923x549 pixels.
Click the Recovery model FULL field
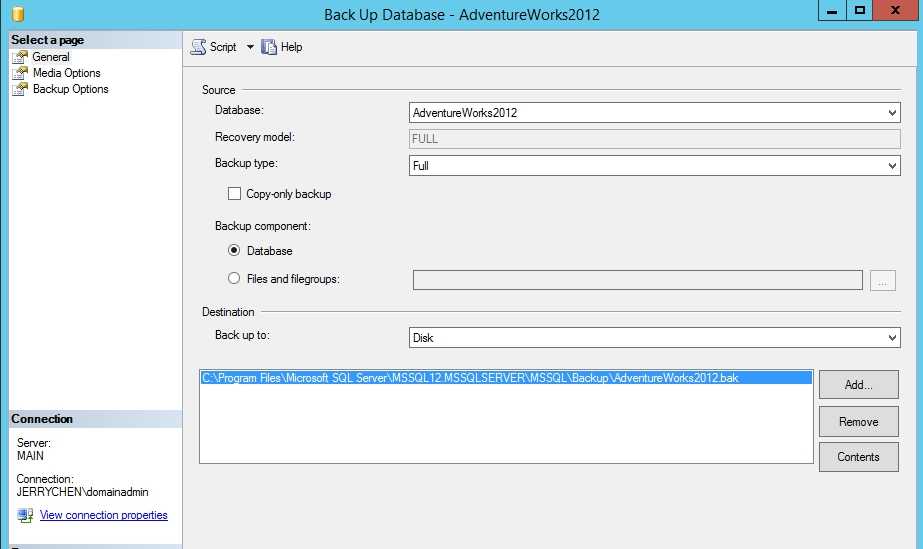click(655, 139)
